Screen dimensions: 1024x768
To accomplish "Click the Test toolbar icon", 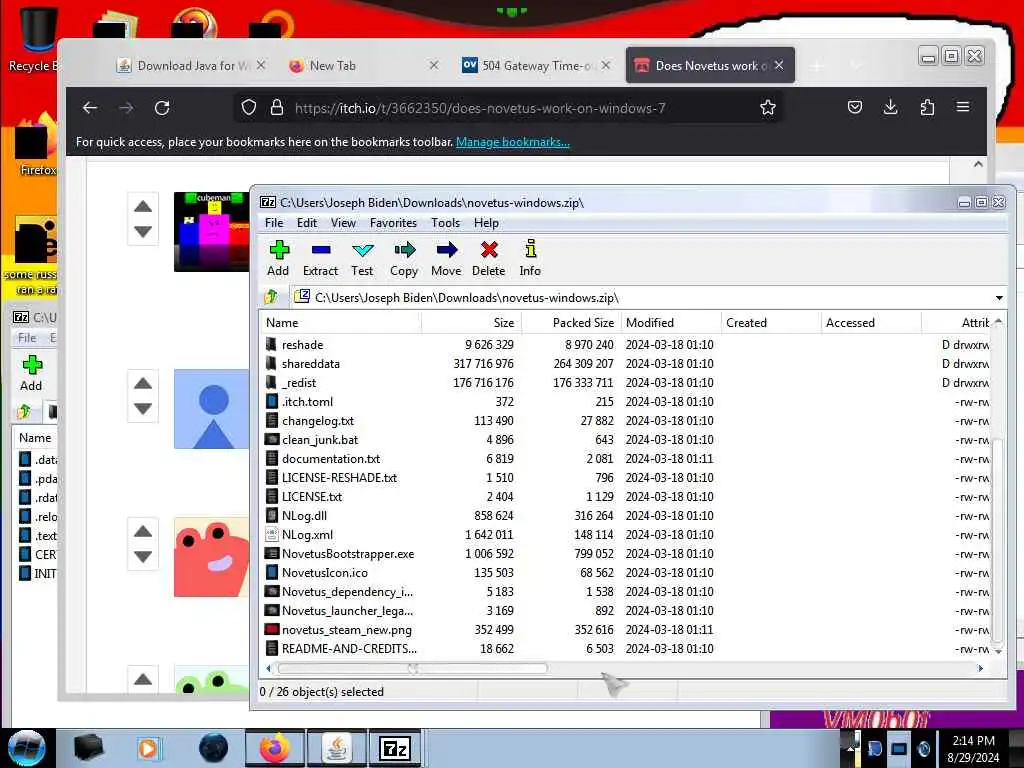I will [x=362, y=259].
